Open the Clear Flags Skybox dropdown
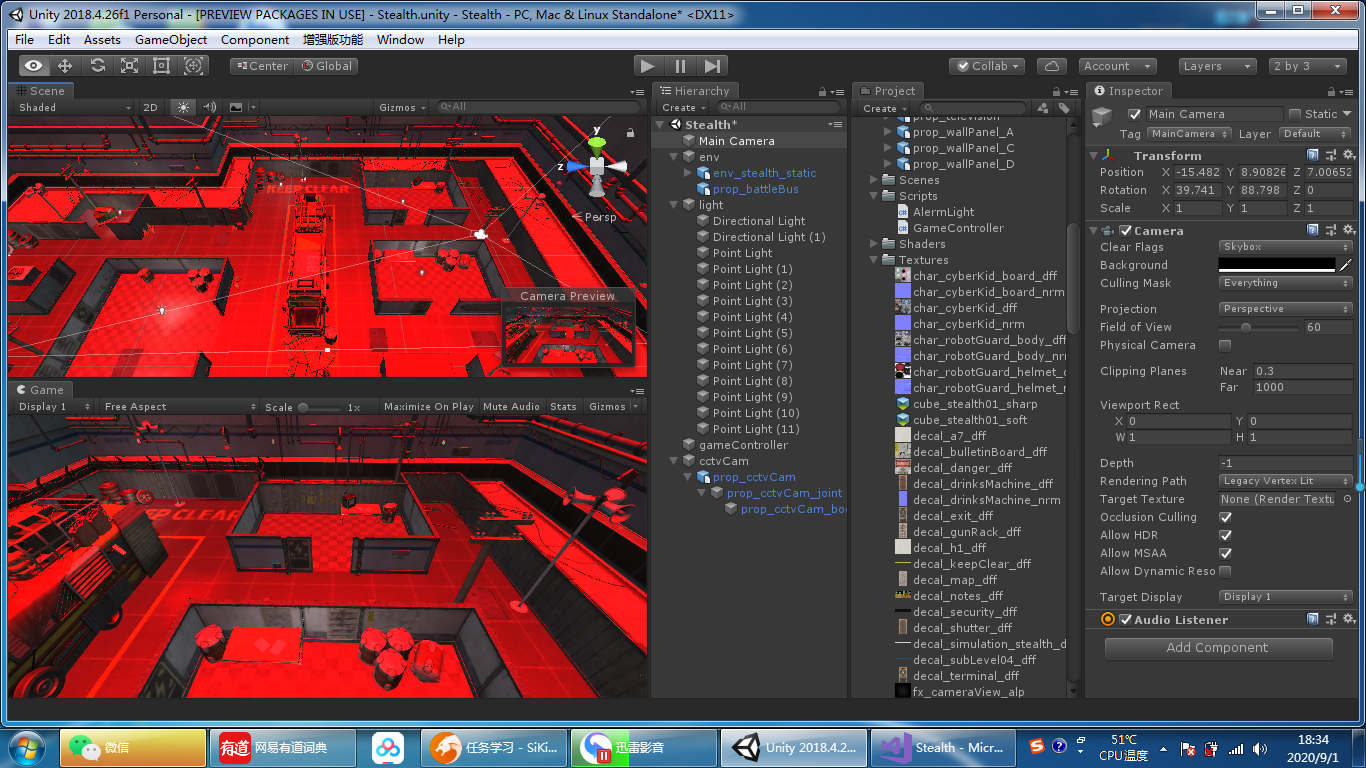The height and width of the screenshot is (768, 1366). coord(1285,247)
